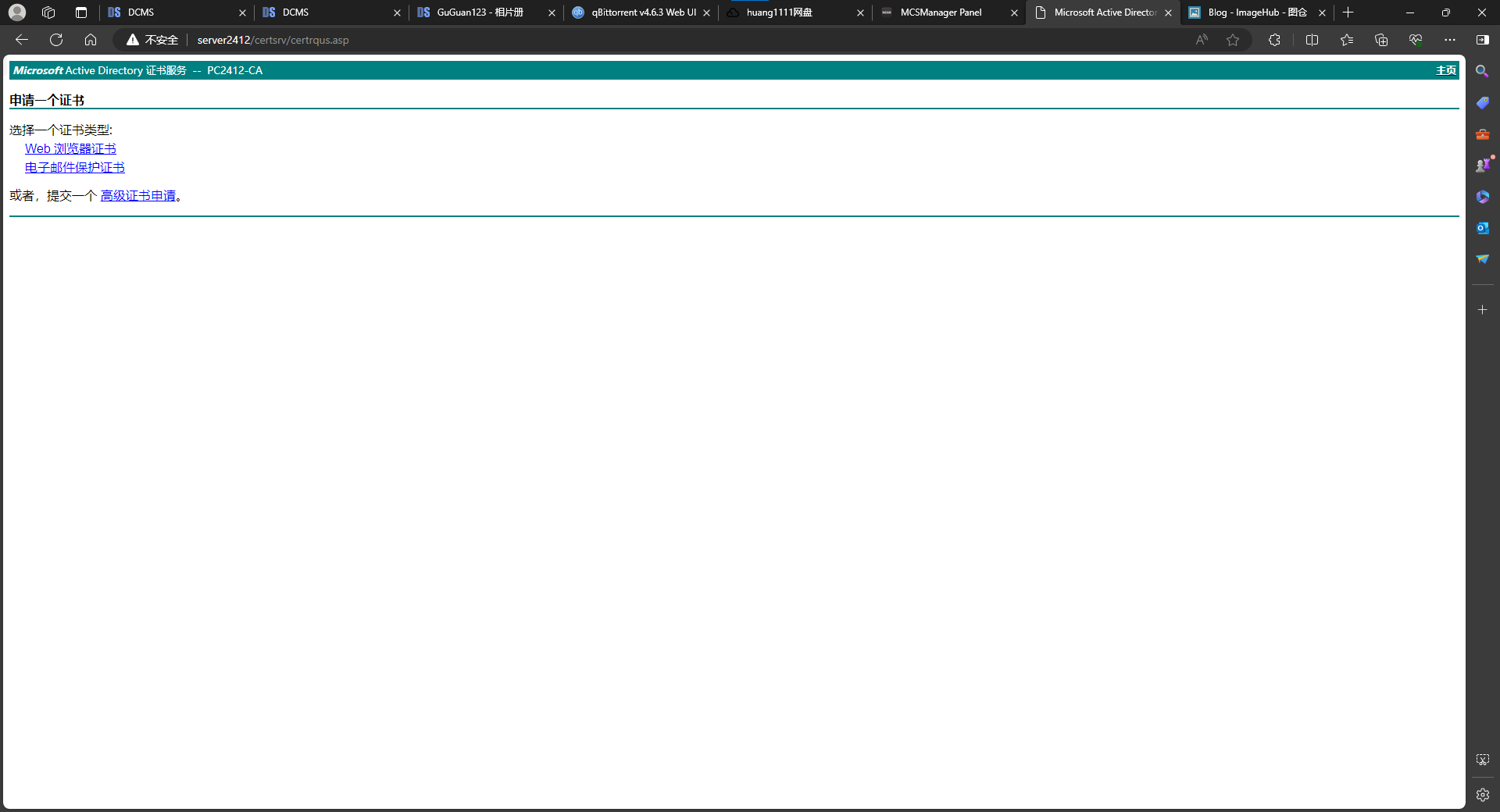Click the sidebar screenshot icon near the bottom
The width and height of the screenshot is (1500, 812).
coord(1482,760)
